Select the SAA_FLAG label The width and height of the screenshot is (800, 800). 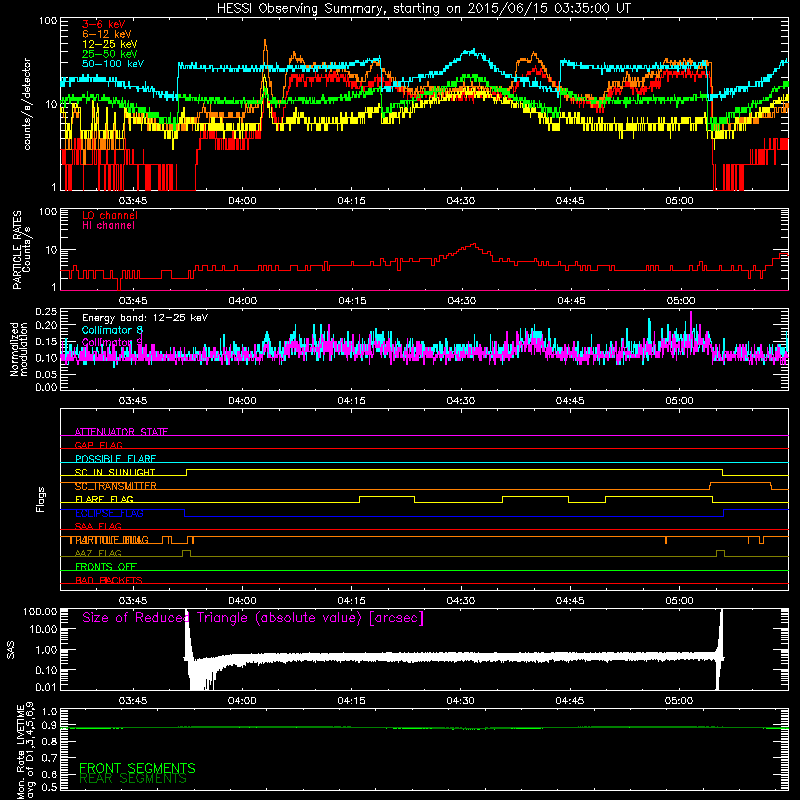point(98,526)
